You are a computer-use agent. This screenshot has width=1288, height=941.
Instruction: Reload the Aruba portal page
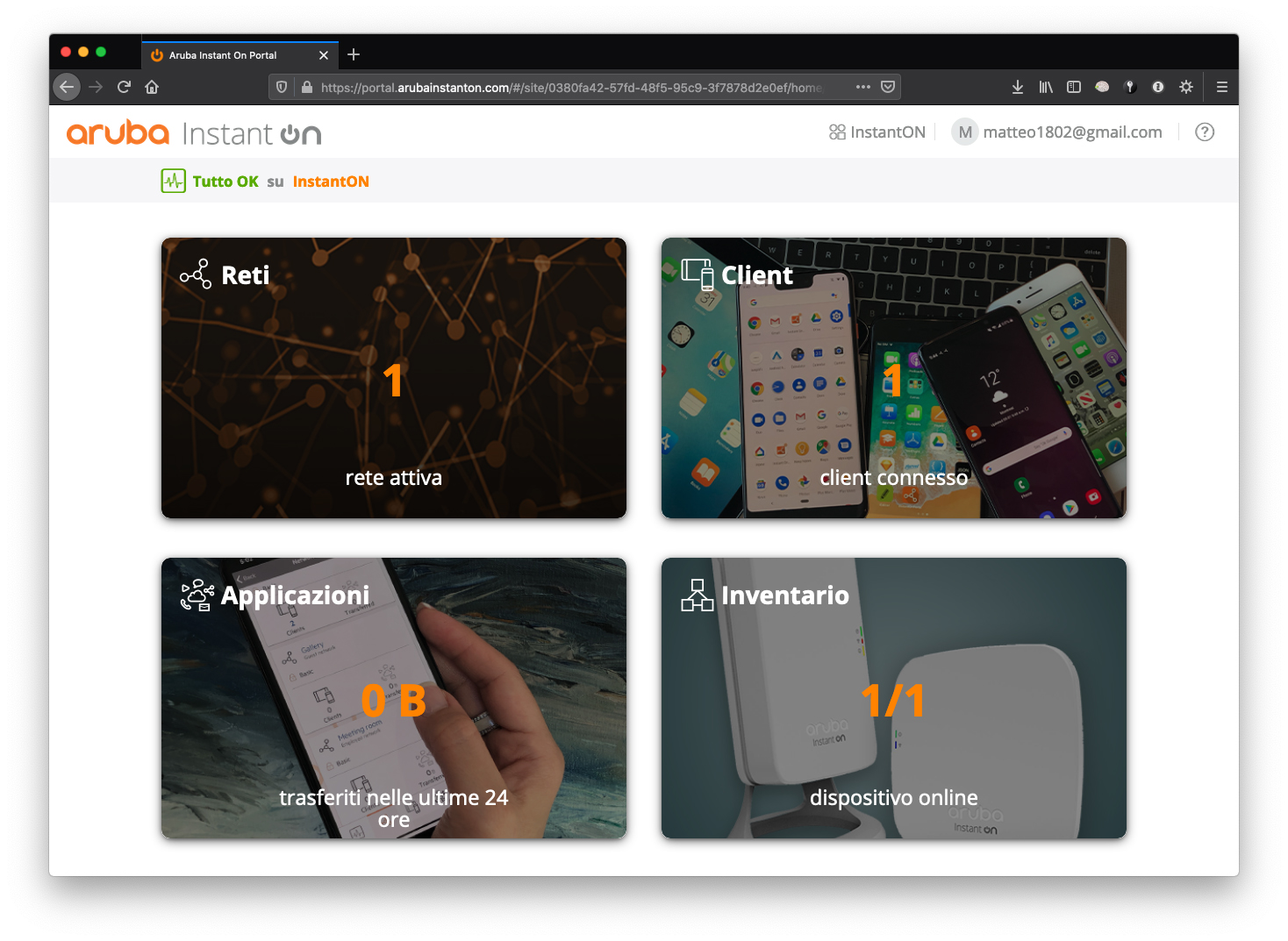click(124, 87)
